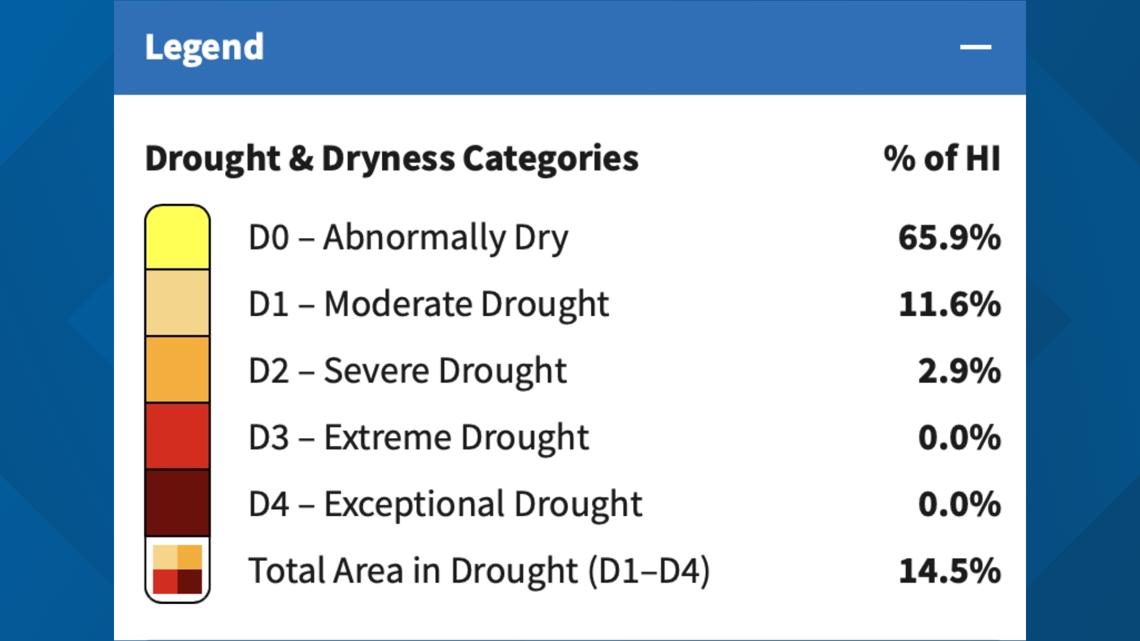Screen dimensions: 1140x641
Task: Select the D4 – Exceptional Drought label
Action: (x=445, y=504)
